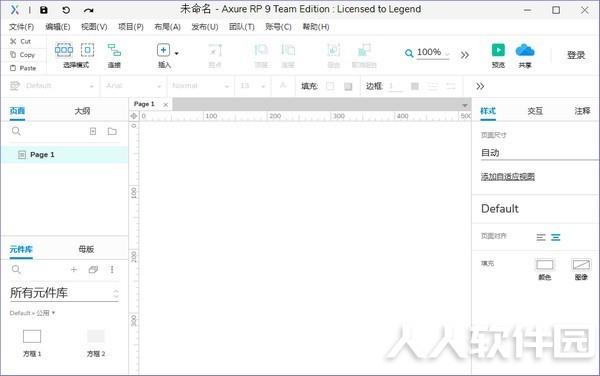Image resolution: width=600 pixels, height=376 pixels.
Task: Open the 所有元件库 library selector
Action: click(64, 293)
